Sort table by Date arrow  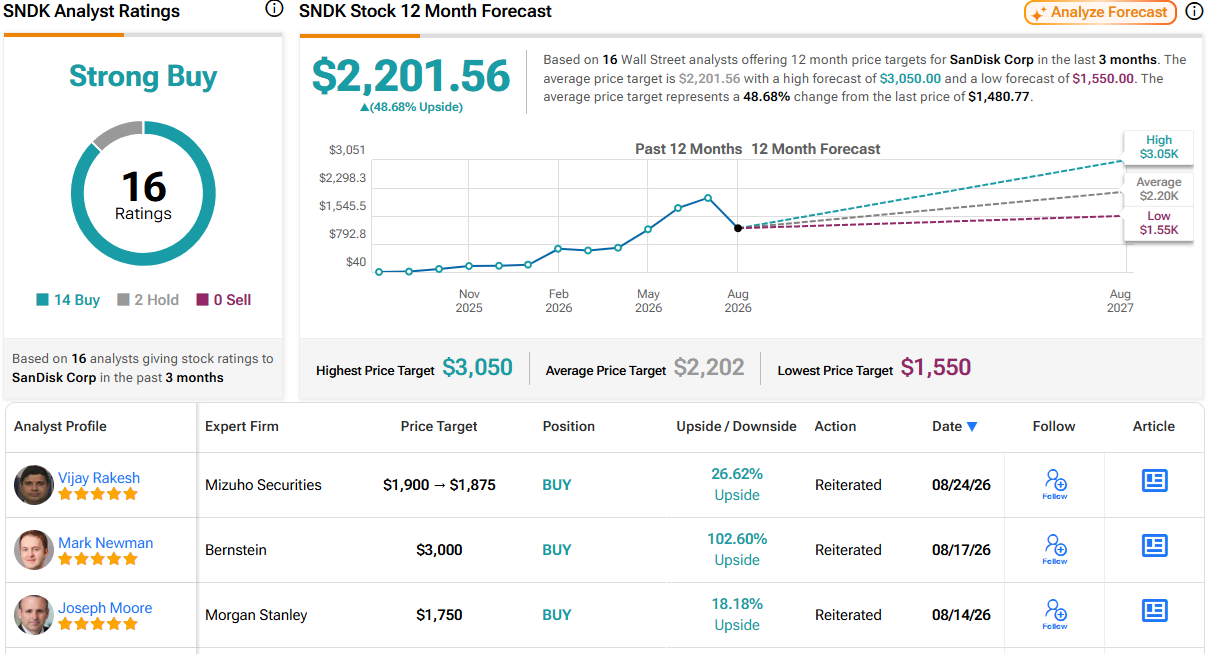pos(972,427)
